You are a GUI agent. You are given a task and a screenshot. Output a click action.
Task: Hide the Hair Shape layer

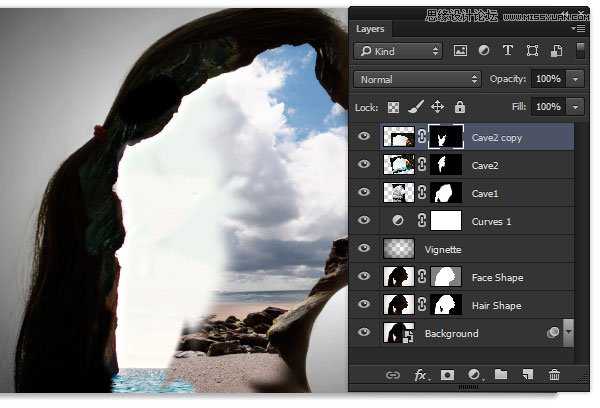(x=364, y=304)
